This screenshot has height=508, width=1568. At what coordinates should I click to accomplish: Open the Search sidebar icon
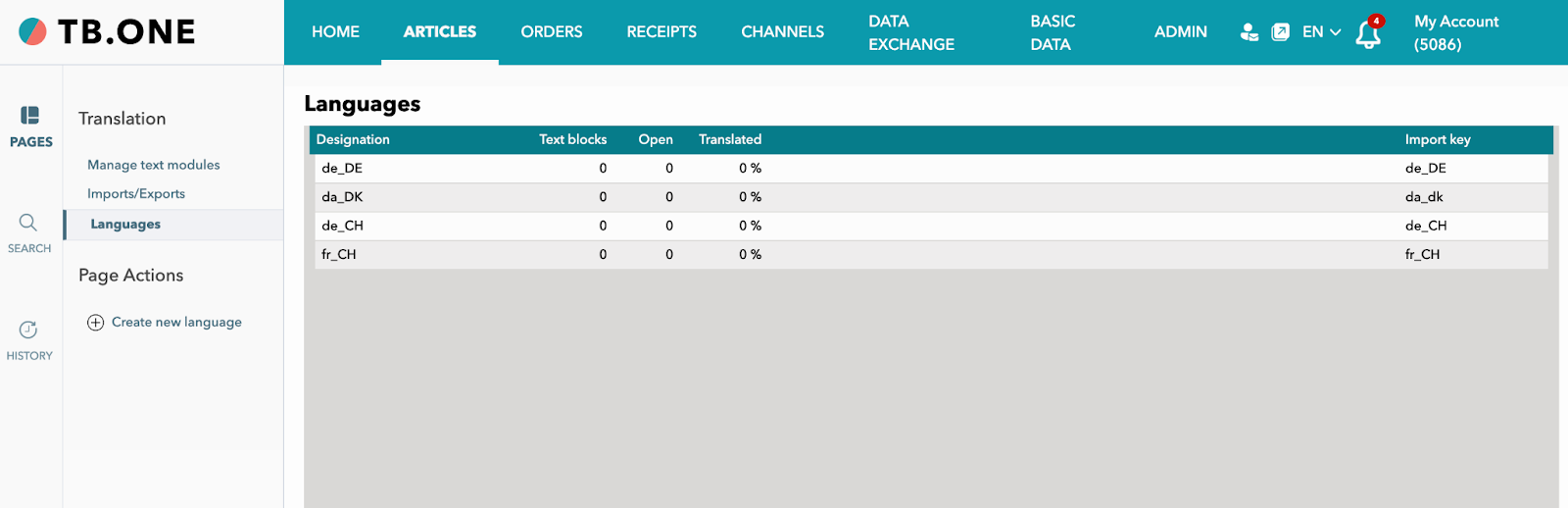[x=29, y=232]
